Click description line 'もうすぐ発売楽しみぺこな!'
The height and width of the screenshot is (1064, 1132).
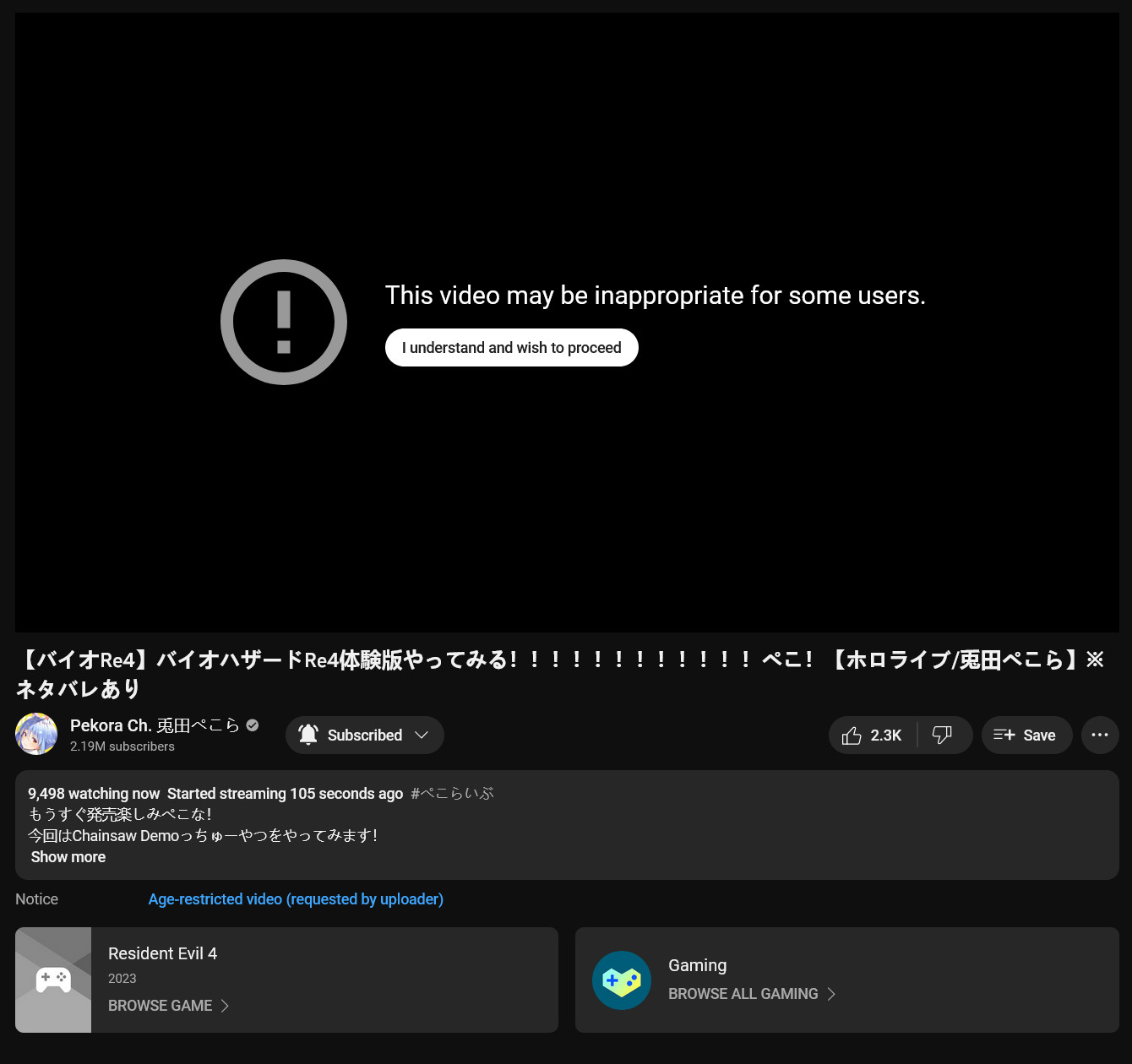120,815
